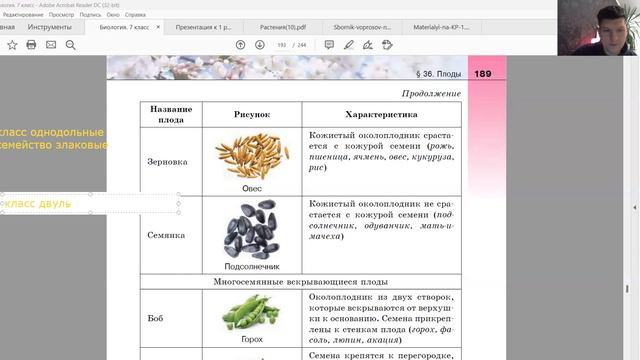Open the Справка menu
The height and width of the screenshot is (360, 640).
[x=135, y=15]
